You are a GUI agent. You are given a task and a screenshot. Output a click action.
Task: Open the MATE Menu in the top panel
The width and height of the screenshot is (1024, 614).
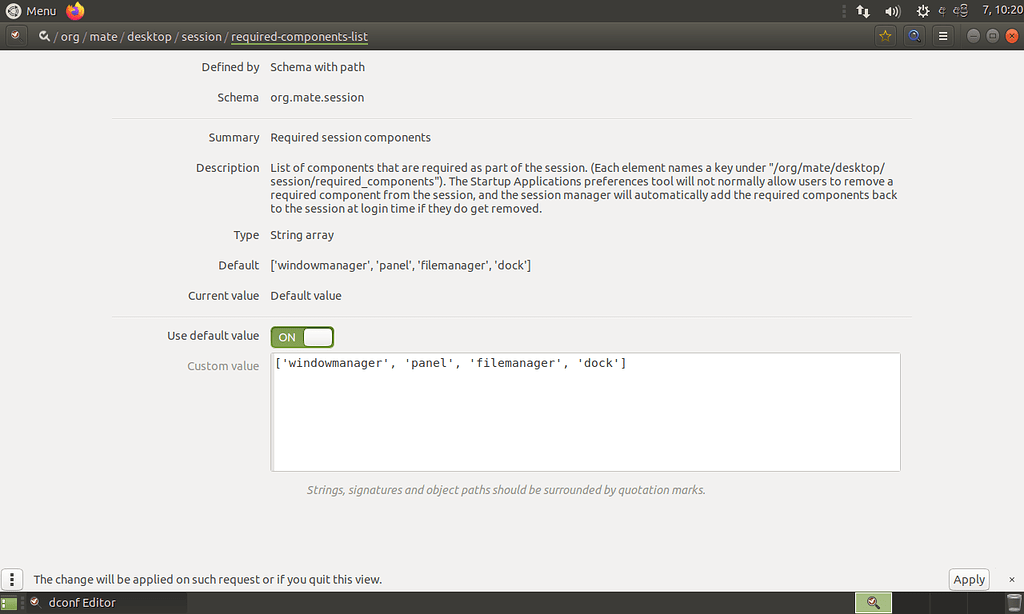pos(31,11)
